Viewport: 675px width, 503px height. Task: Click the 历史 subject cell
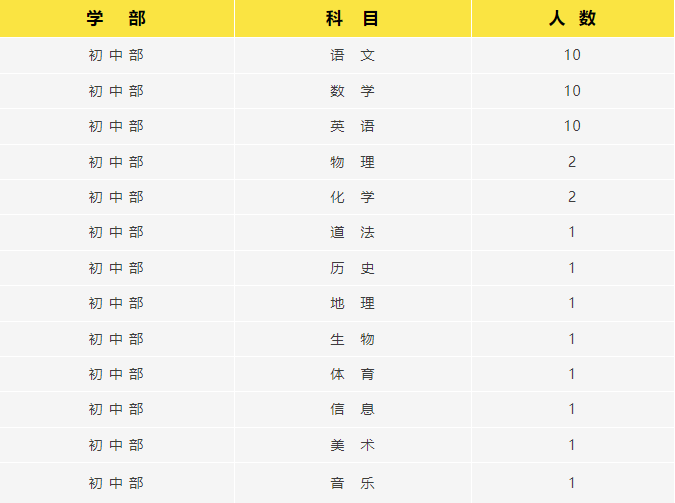[353, 268]
